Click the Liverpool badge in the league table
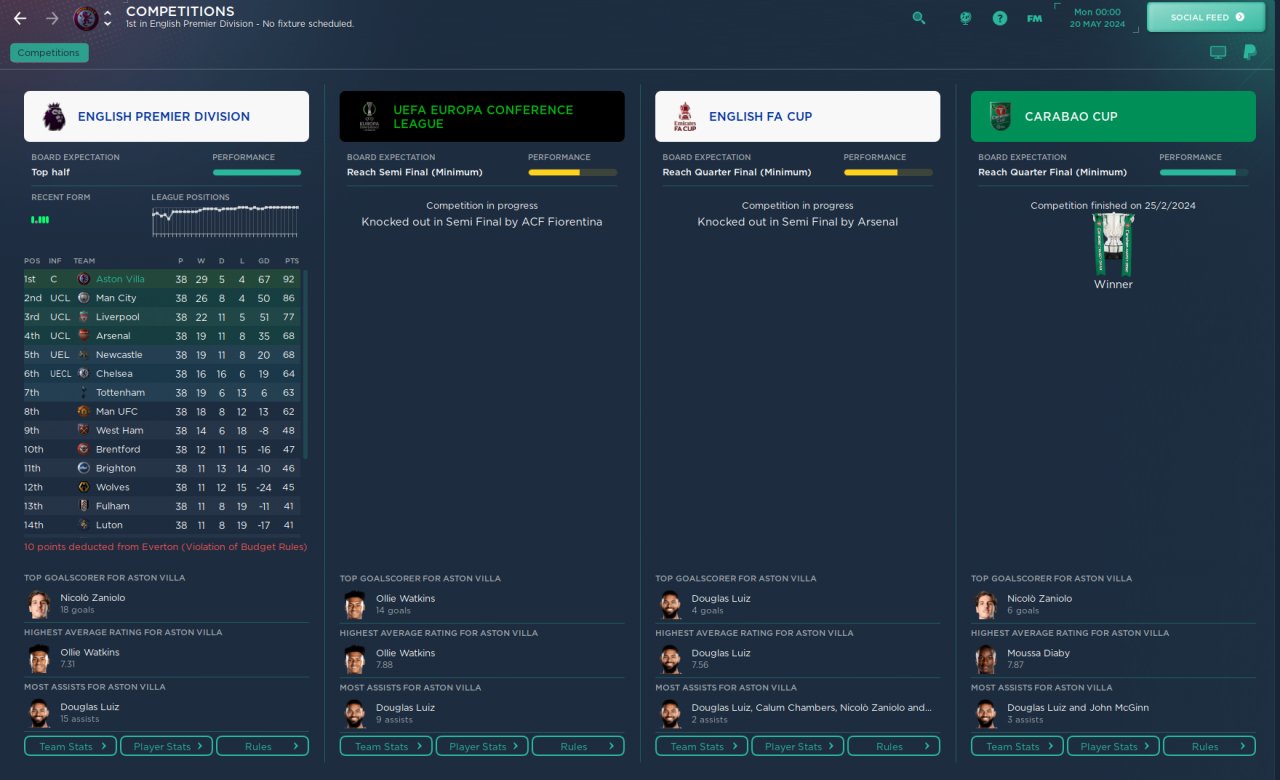Image resolution: width=1280 pixels, height=780 pixels. tap(84, 317)
